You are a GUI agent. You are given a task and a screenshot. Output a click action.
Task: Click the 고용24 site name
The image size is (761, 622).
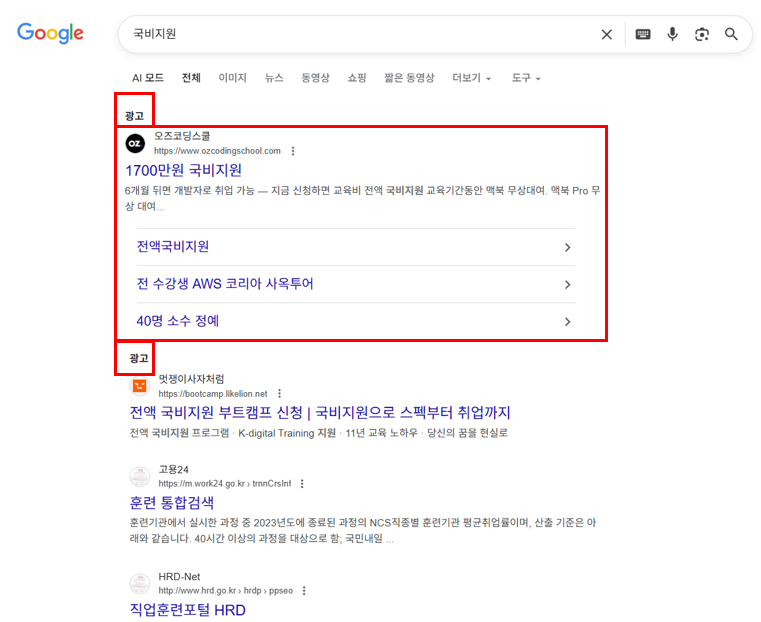pyautogui.click(x=173, y=469)
